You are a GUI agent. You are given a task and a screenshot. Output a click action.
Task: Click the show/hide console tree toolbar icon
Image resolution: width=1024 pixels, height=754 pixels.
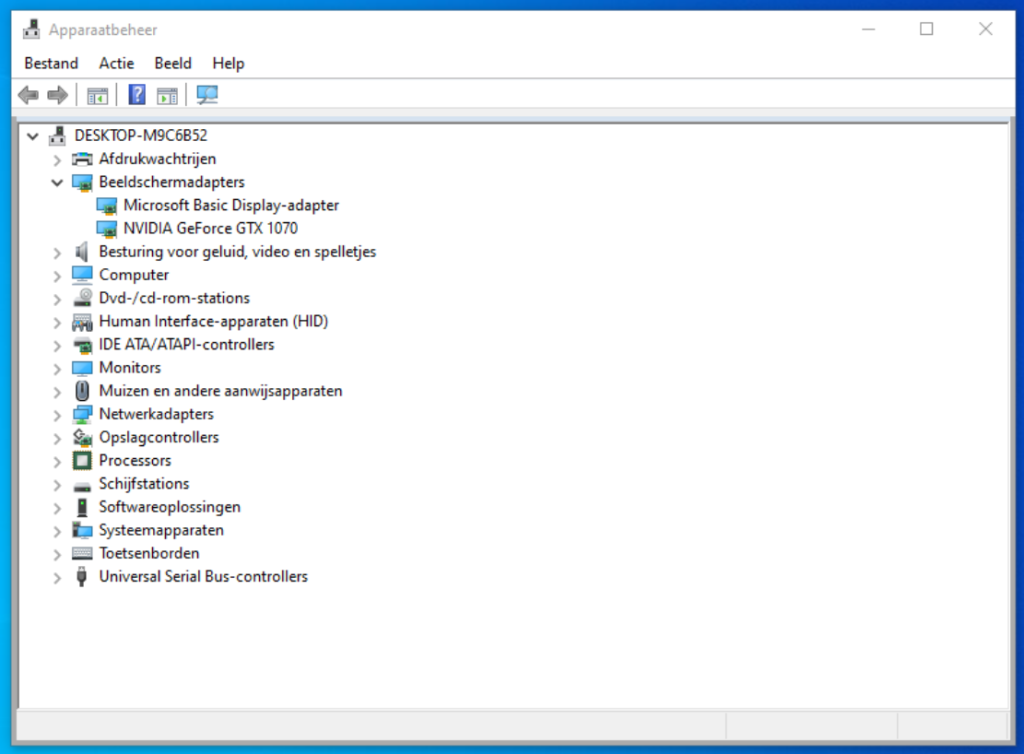coord(97,95)
